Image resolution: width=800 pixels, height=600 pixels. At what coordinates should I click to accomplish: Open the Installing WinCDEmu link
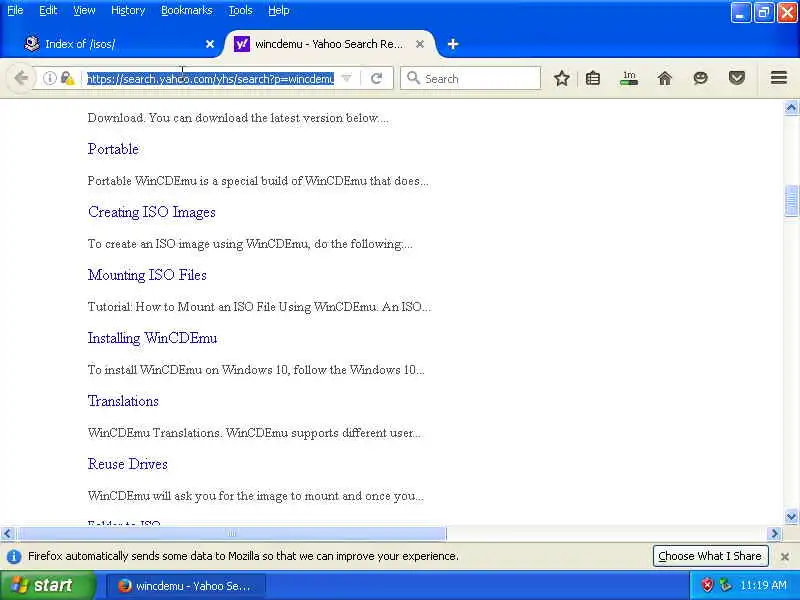[153, 338]
